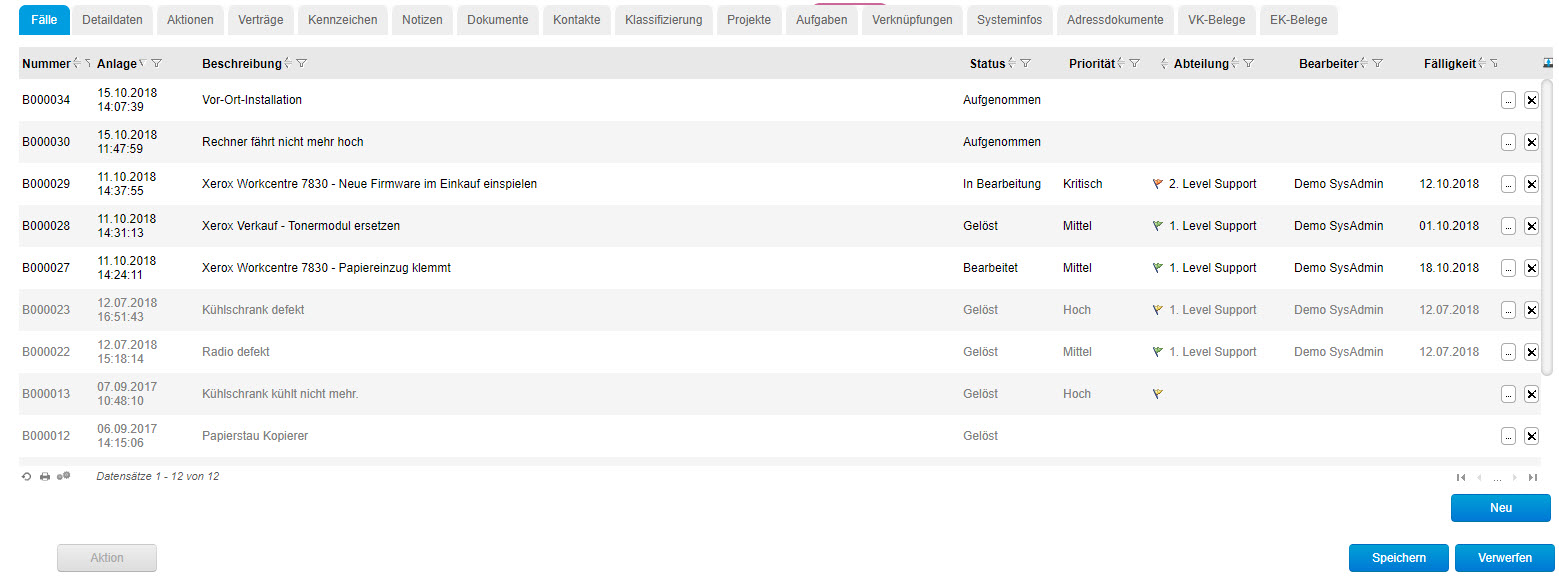Click the yellow flag in row B000023
This screenshot has width=1559, height=580.
coord(1158,310)
